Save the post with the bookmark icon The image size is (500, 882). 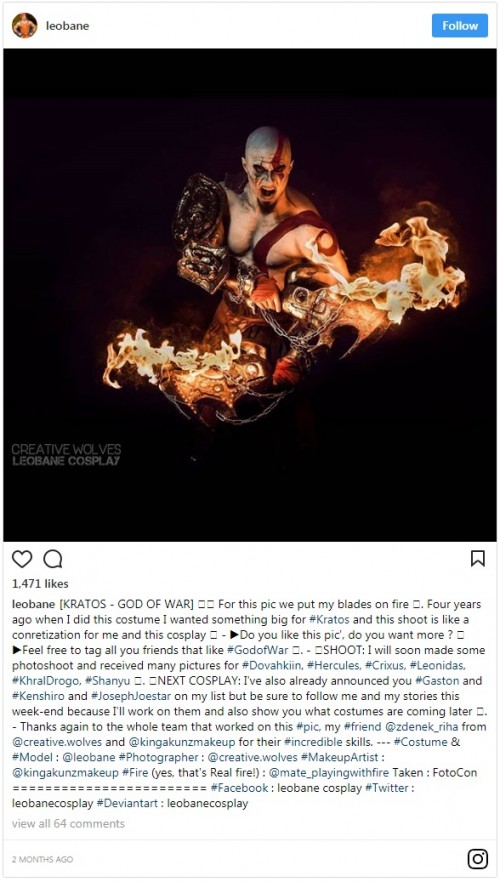(x=478, y=558)
